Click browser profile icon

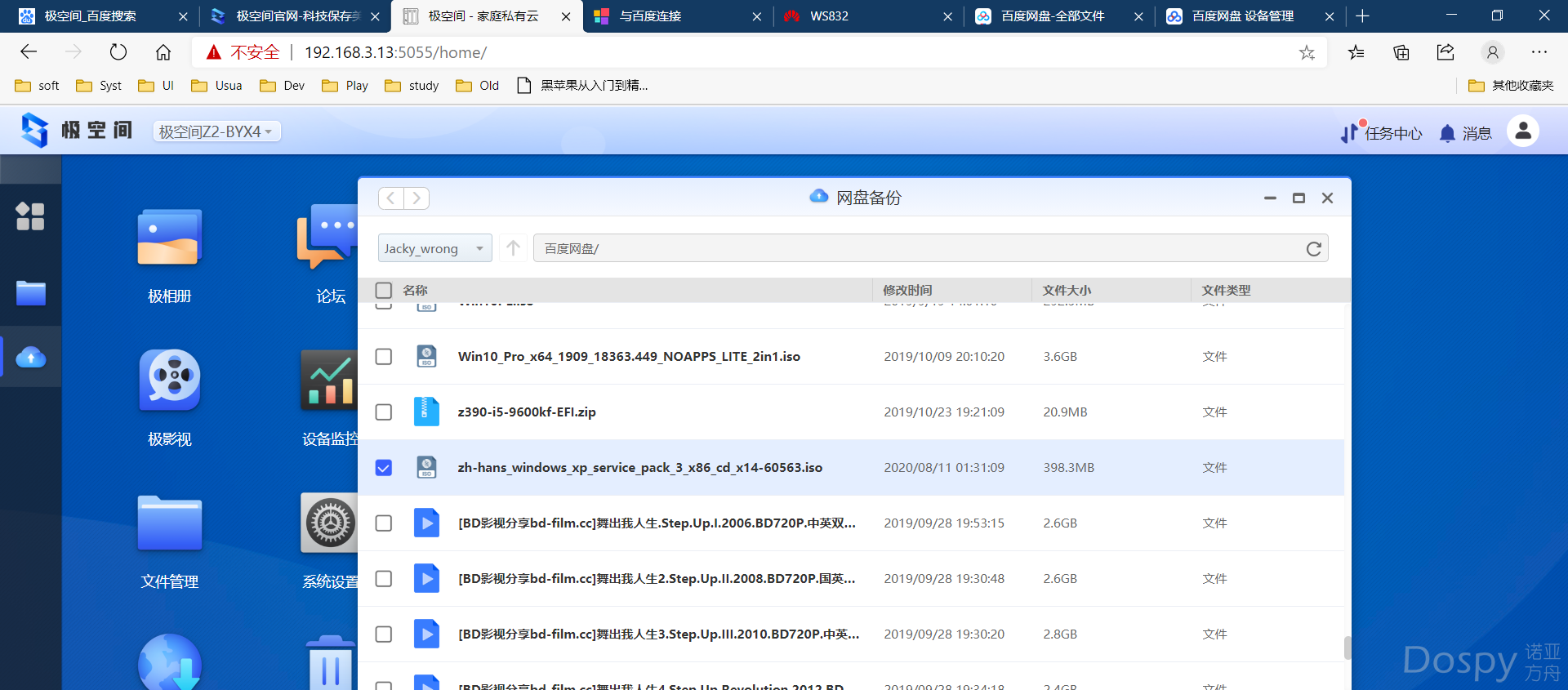pos(1493,52)
